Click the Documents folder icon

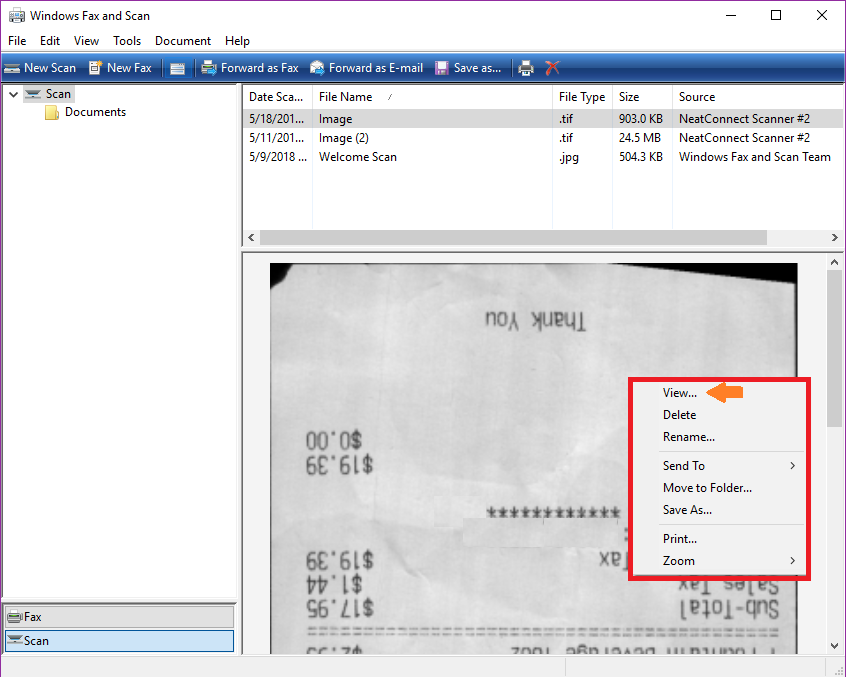(x=52, y=112)
